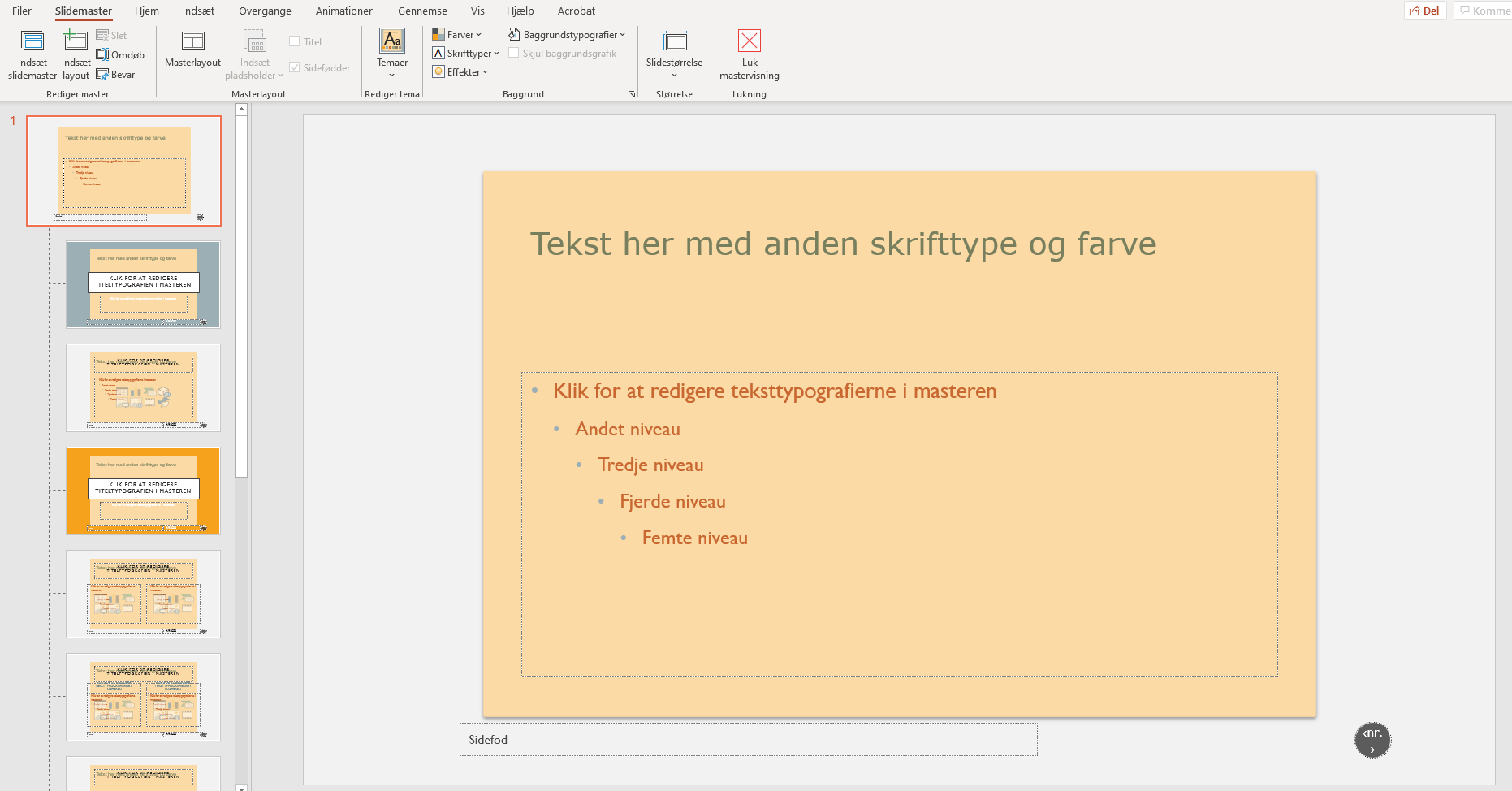
Task: Uncheck the Sidefødder checkbox
Action: coord(295,67)
